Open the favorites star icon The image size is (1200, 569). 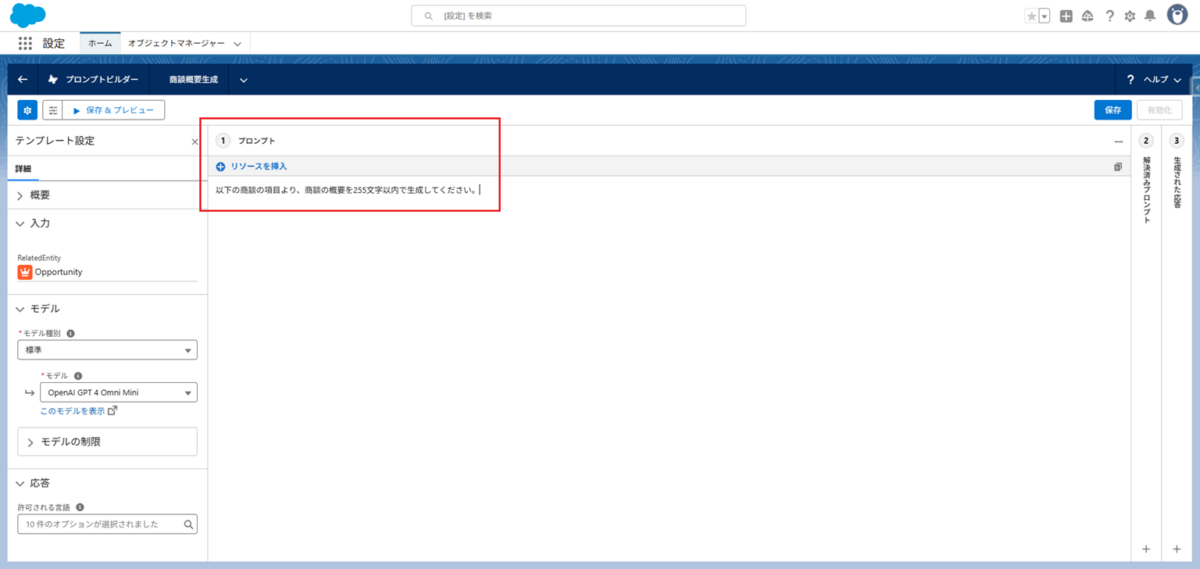[1031, 16]
